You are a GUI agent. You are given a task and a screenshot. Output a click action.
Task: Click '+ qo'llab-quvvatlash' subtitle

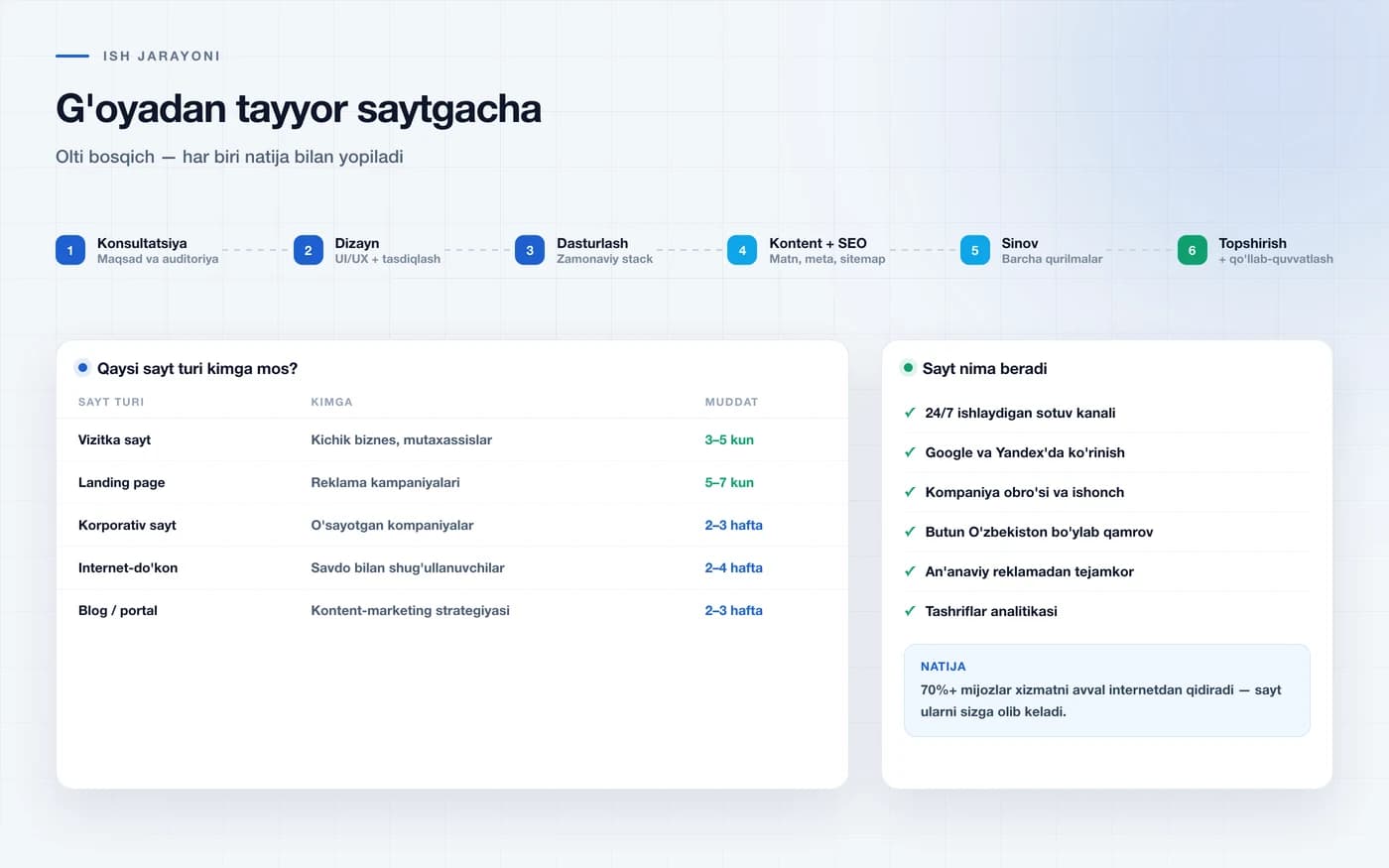click(x=1276, y=259)
